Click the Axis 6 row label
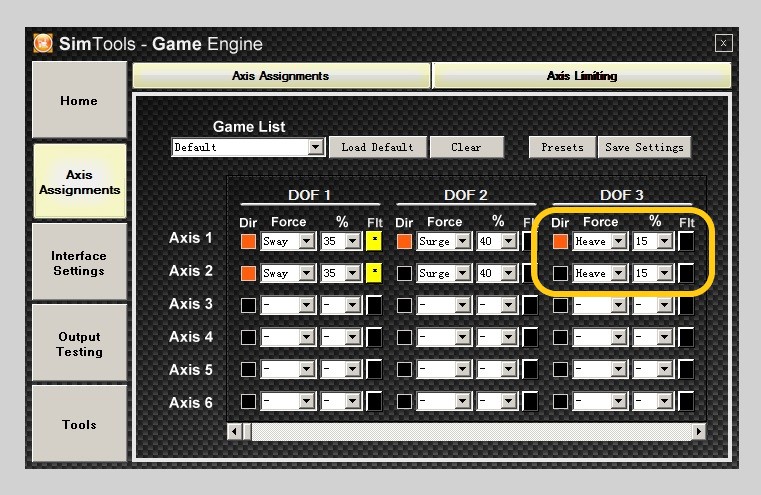The image size is (761, 495). tap(191, 402)
